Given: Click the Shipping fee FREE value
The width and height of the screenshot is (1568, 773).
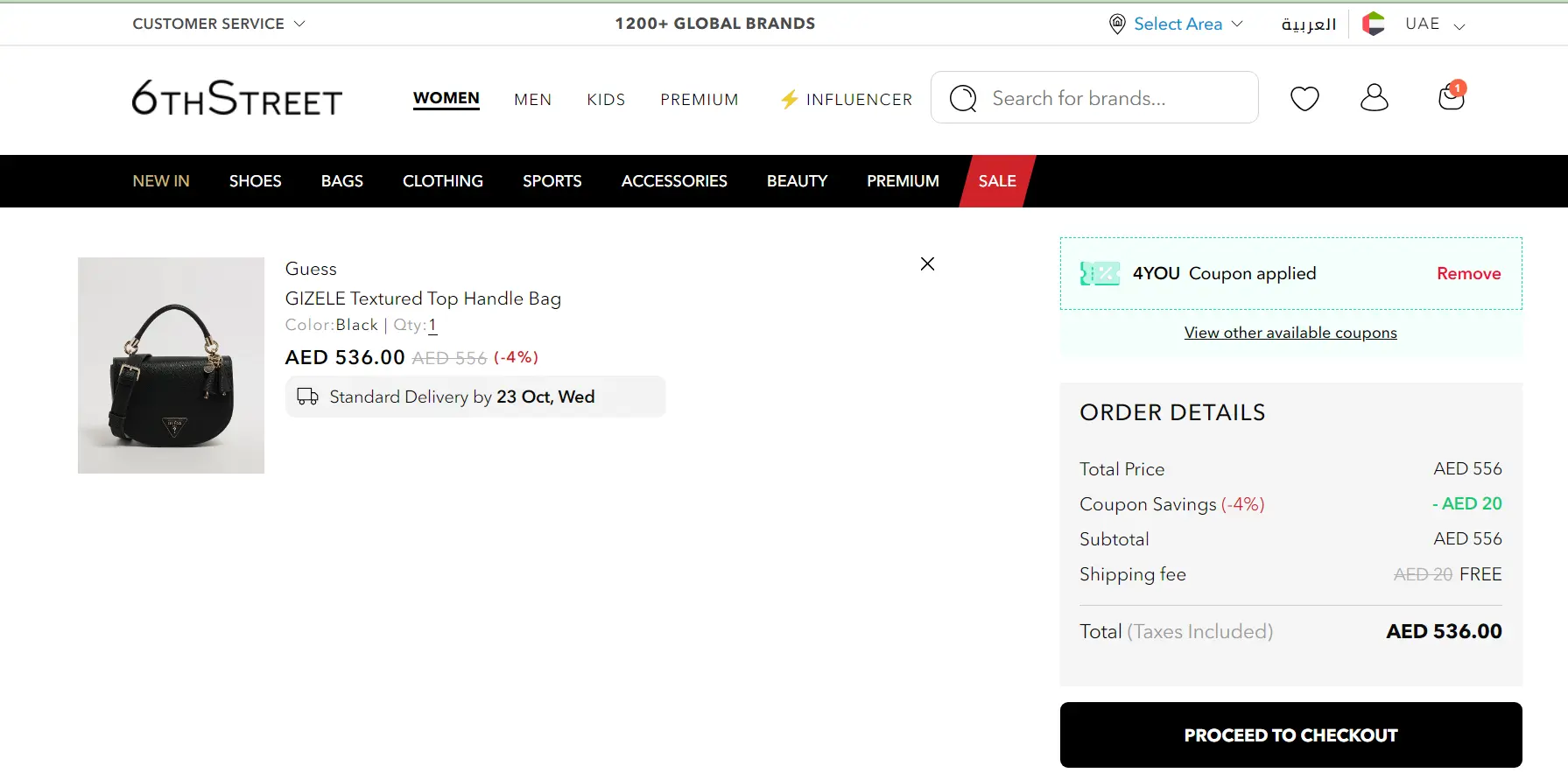Looking at the screenshot, I should [1480, 574].
